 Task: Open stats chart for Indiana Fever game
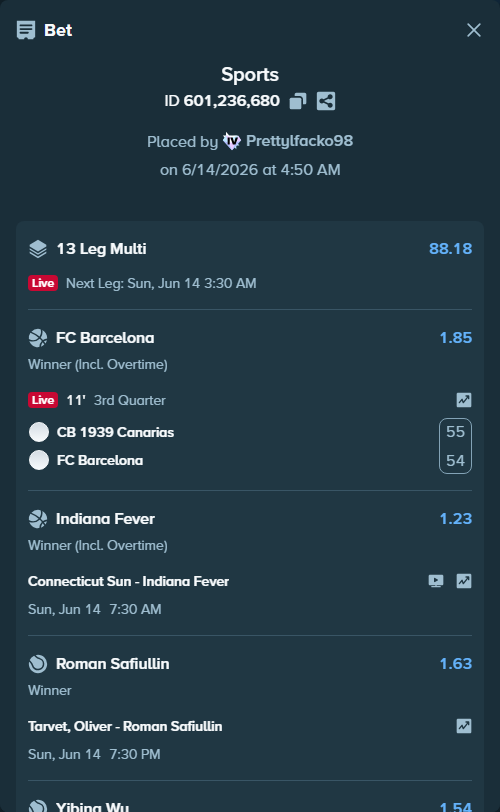point(464,581)
